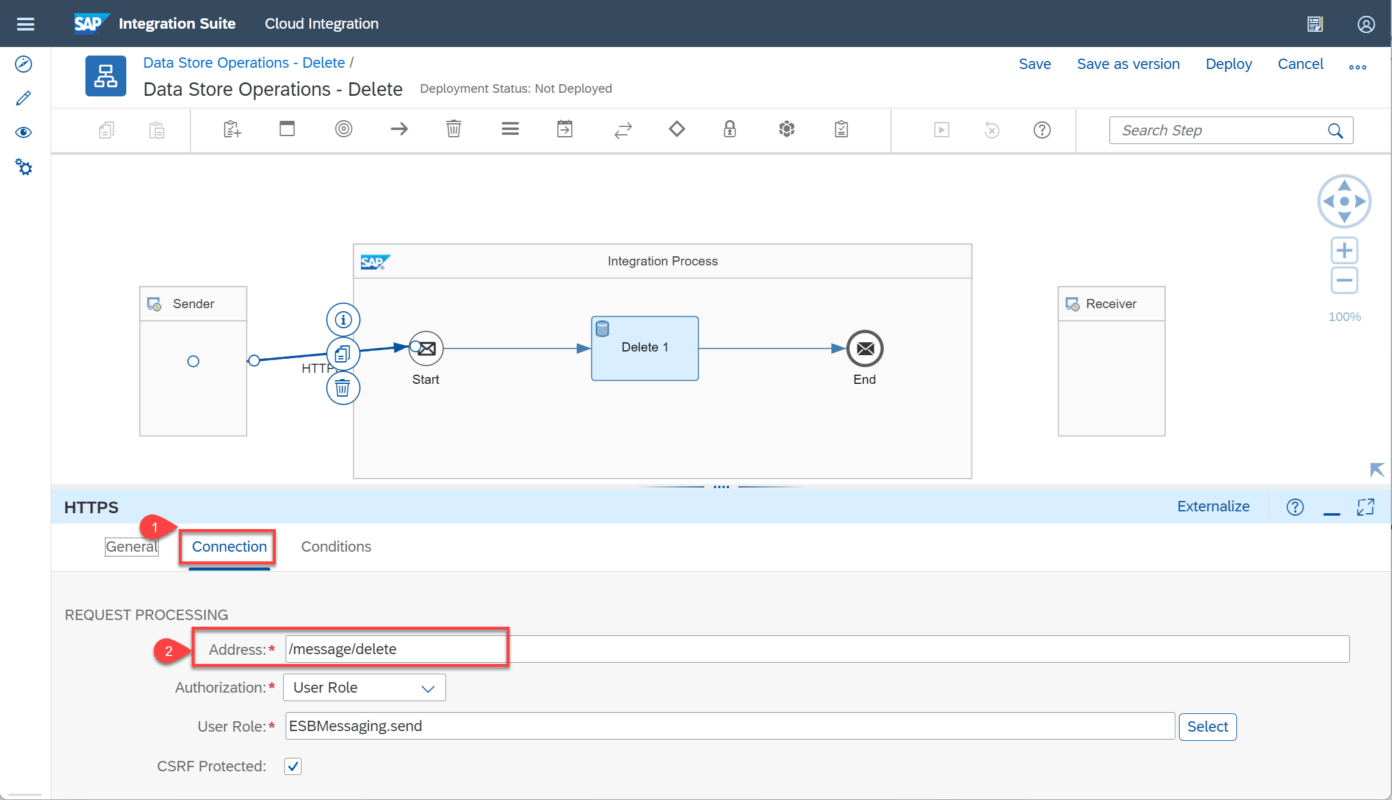Open the Participant palette icon
This screenshot has width=1392, height=800.
[x=233, y=129]
